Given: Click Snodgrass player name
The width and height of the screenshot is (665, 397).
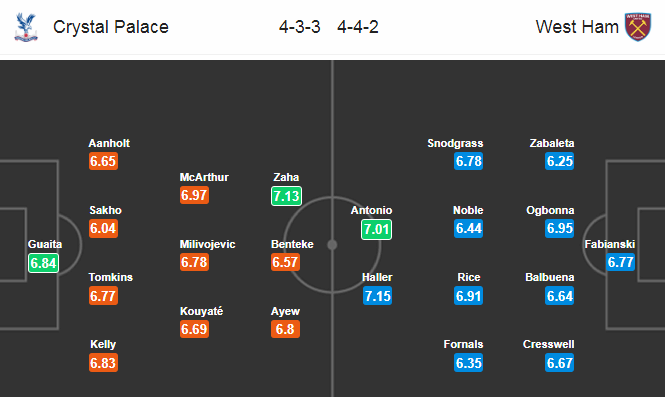Looking at the screenshot, I should pos(455,143).
